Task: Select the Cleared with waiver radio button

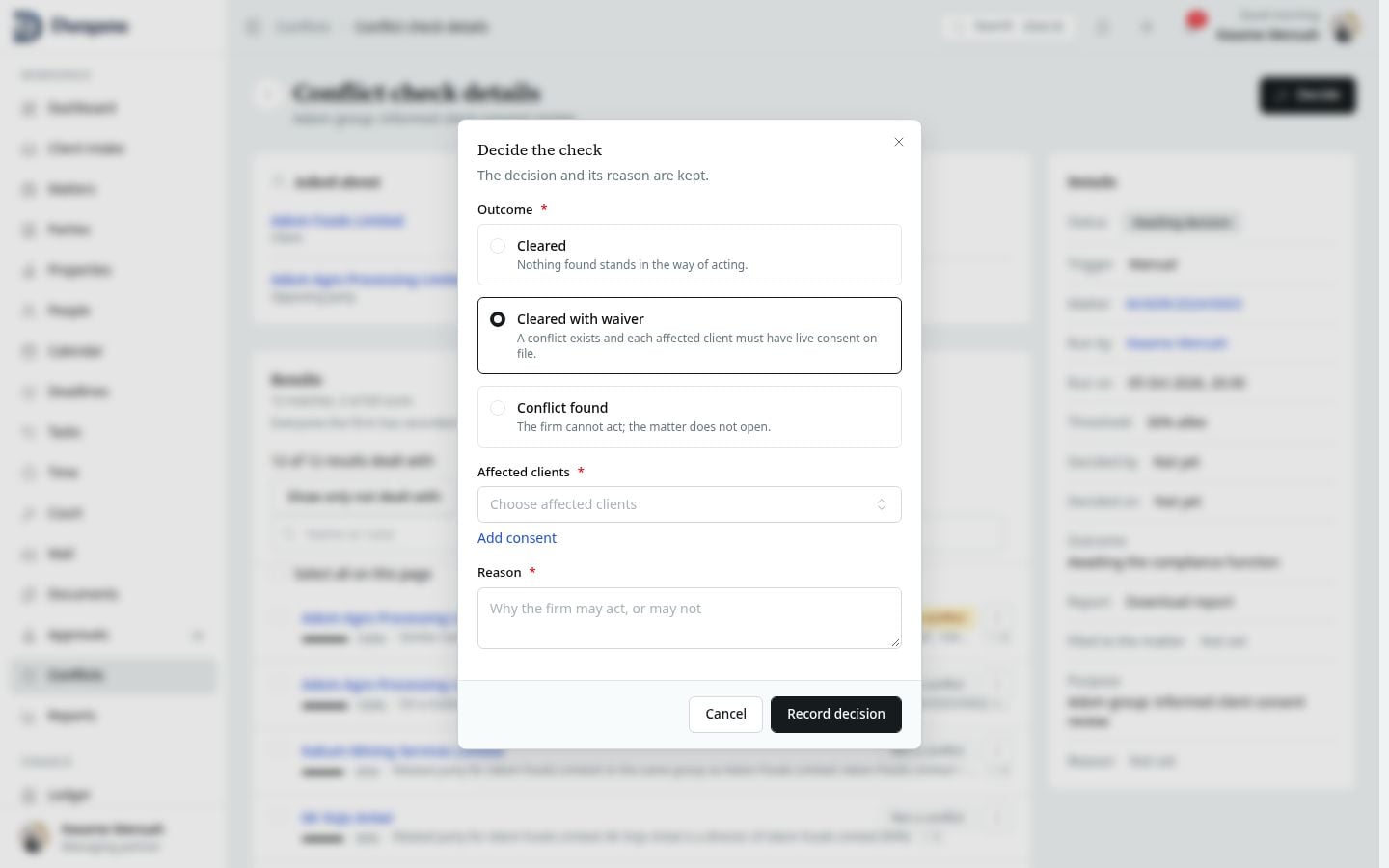Action: point(498,319)
